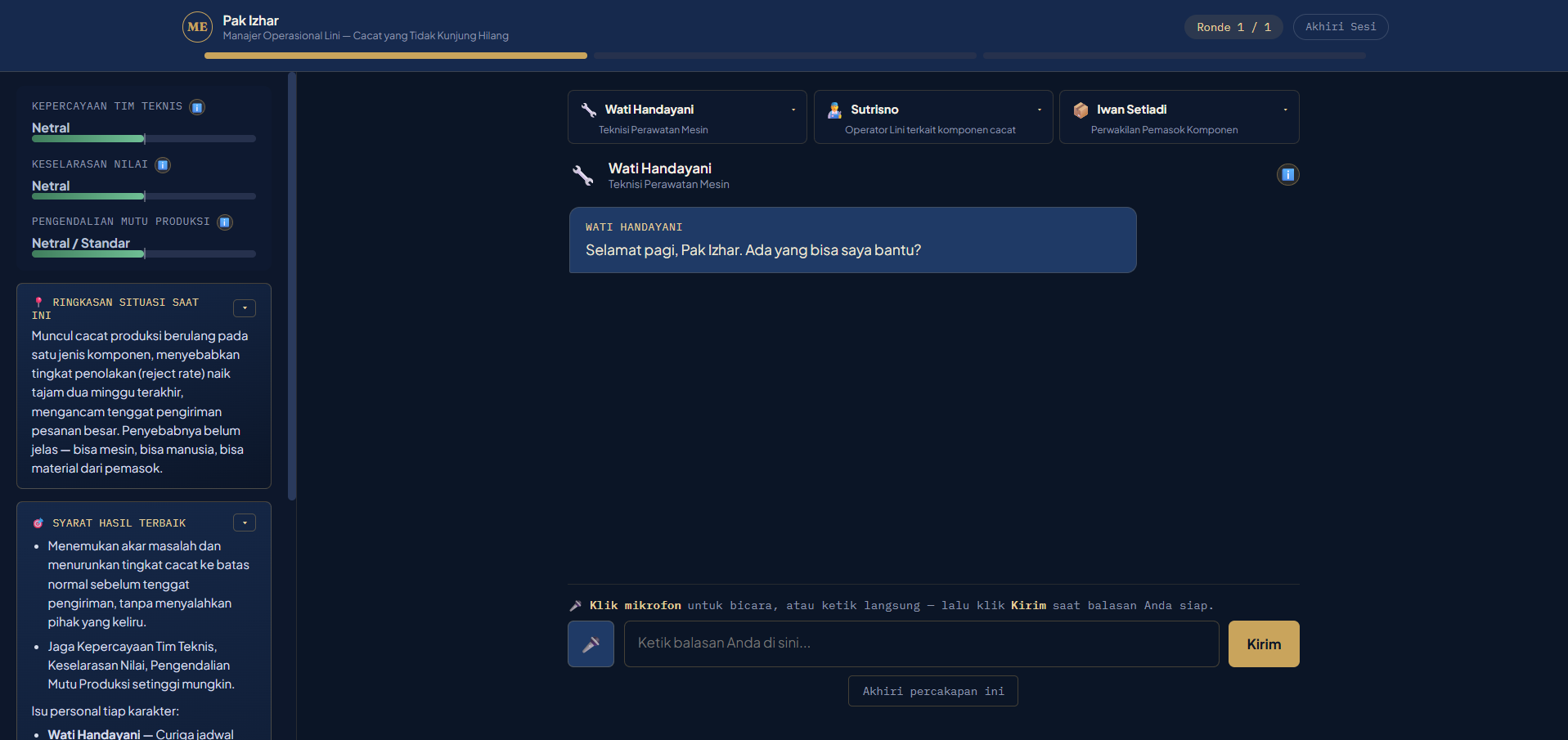The image size is (1568, 740).
Task: Click the Pak Izhar name in header
Action: click(x=250, y=20)
